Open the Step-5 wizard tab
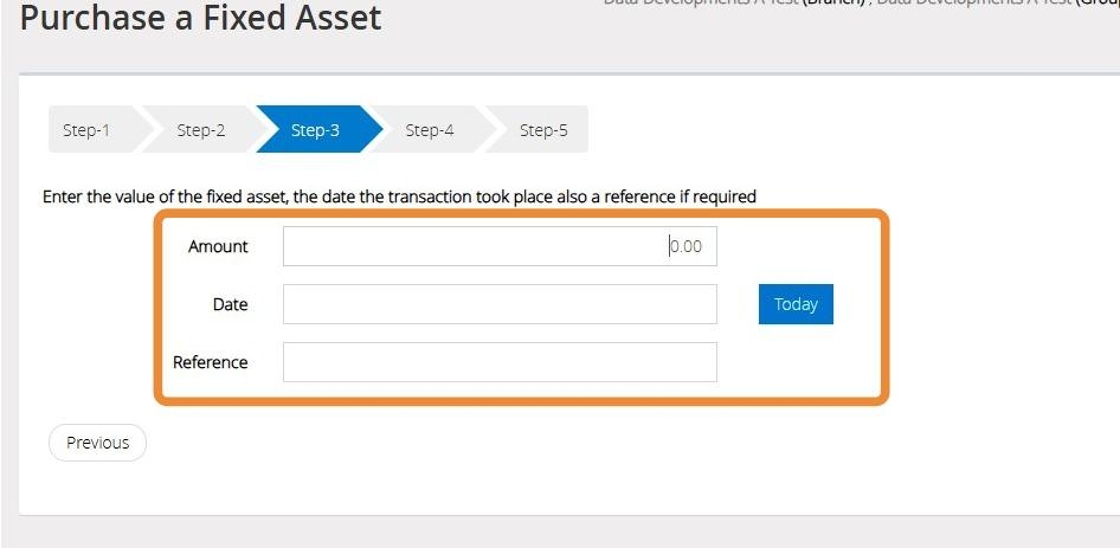This screenshot has width=1120, height=548. [x=543, y=130]
